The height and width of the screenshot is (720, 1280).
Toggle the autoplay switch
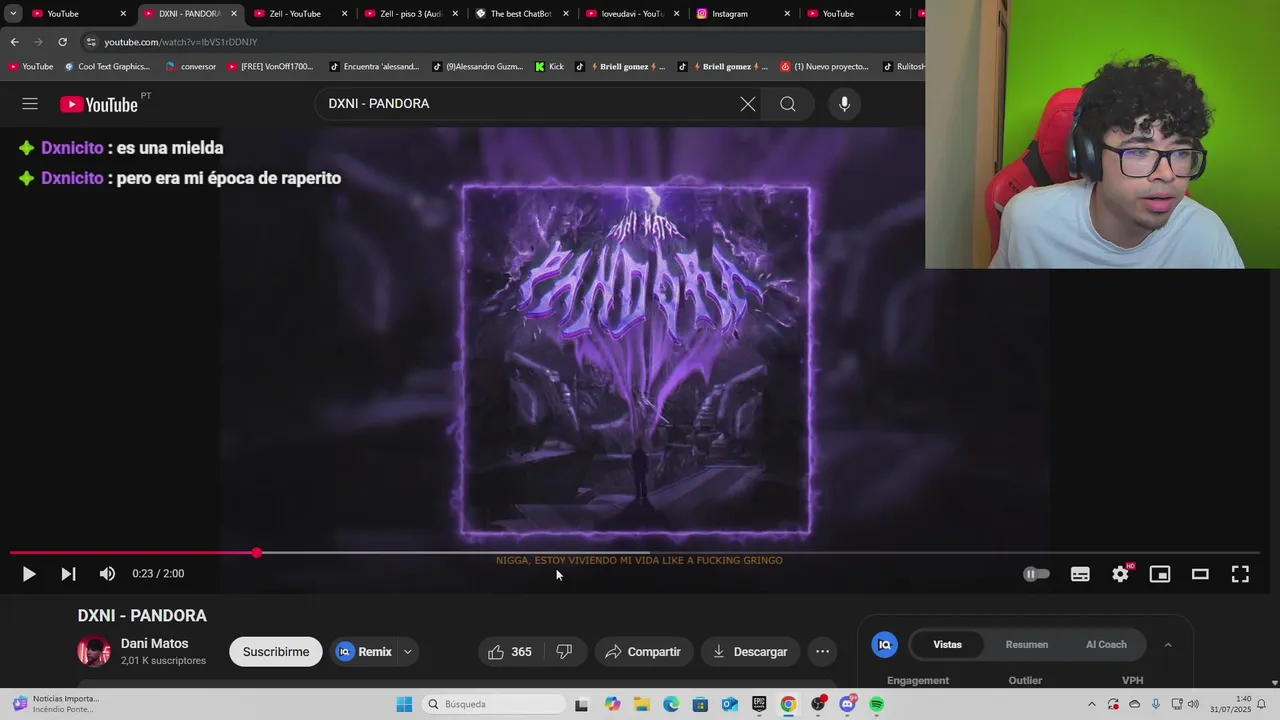click(x=1036, y=574)
